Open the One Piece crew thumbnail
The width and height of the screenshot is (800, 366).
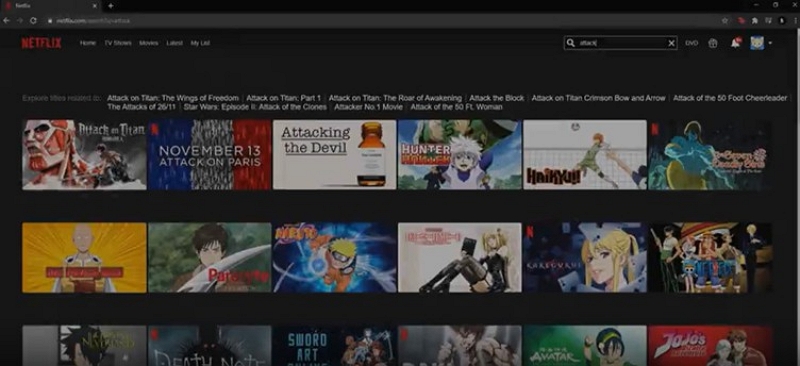point(710,257)
